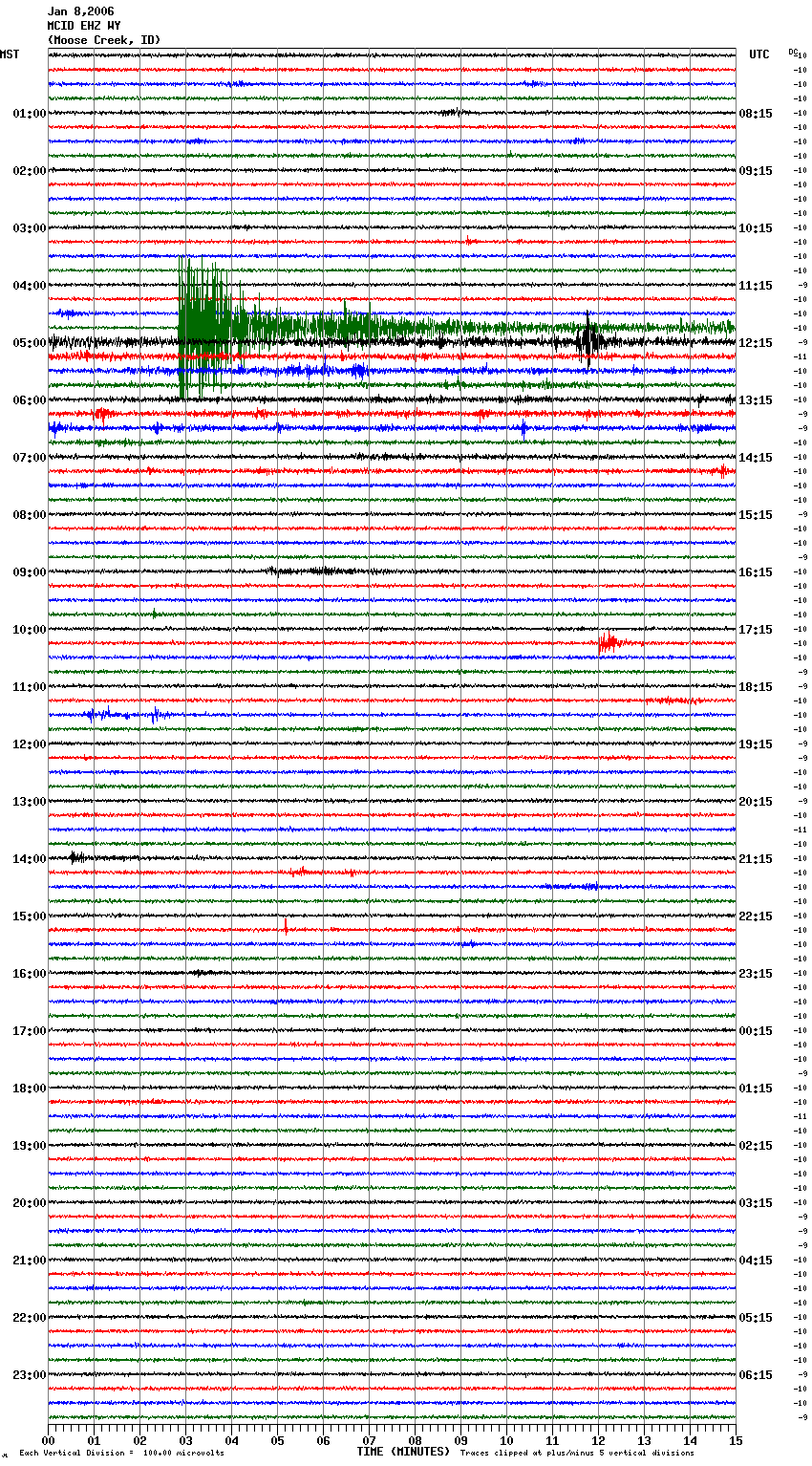Click the "07:00" MST time label
Screen dimensions: 812x1466
click(30, 458)
